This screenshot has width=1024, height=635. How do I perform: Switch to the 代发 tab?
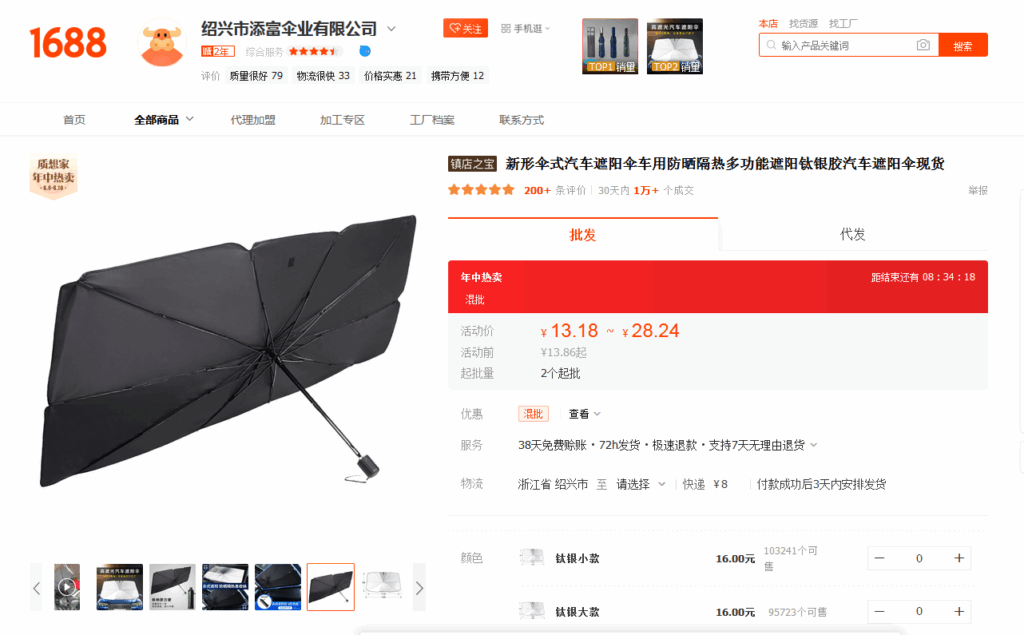(853, 235)
